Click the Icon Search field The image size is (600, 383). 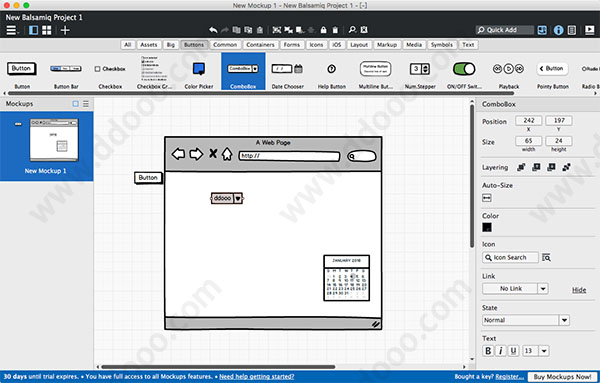(510, 258)
